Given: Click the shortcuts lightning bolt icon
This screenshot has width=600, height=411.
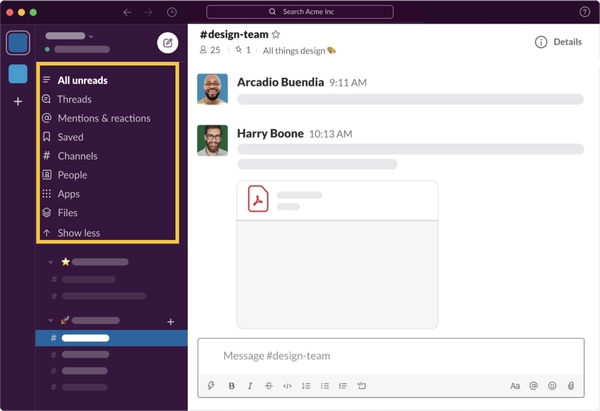Looking at the screenshot, I should pyautogui.click(x=211, y=385).
